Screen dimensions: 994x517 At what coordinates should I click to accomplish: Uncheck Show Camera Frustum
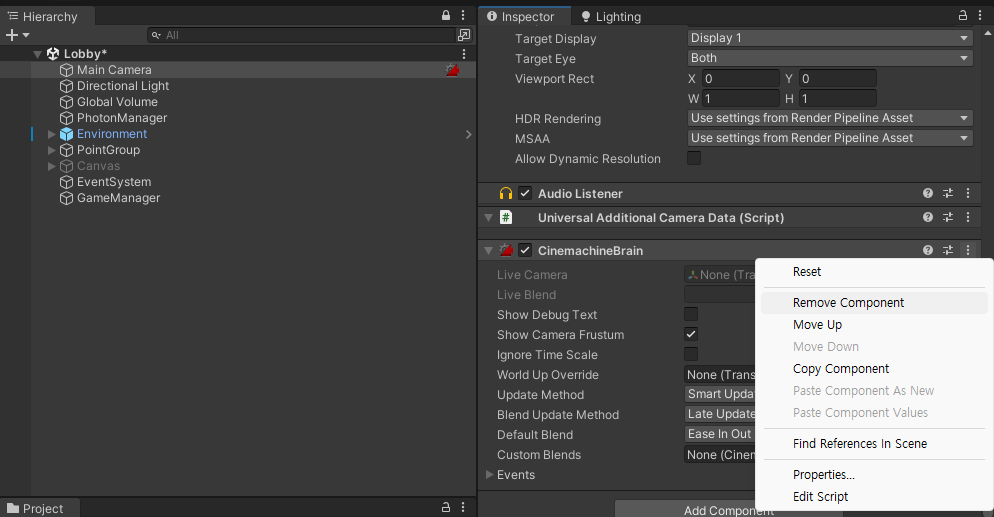click(691, 335)
